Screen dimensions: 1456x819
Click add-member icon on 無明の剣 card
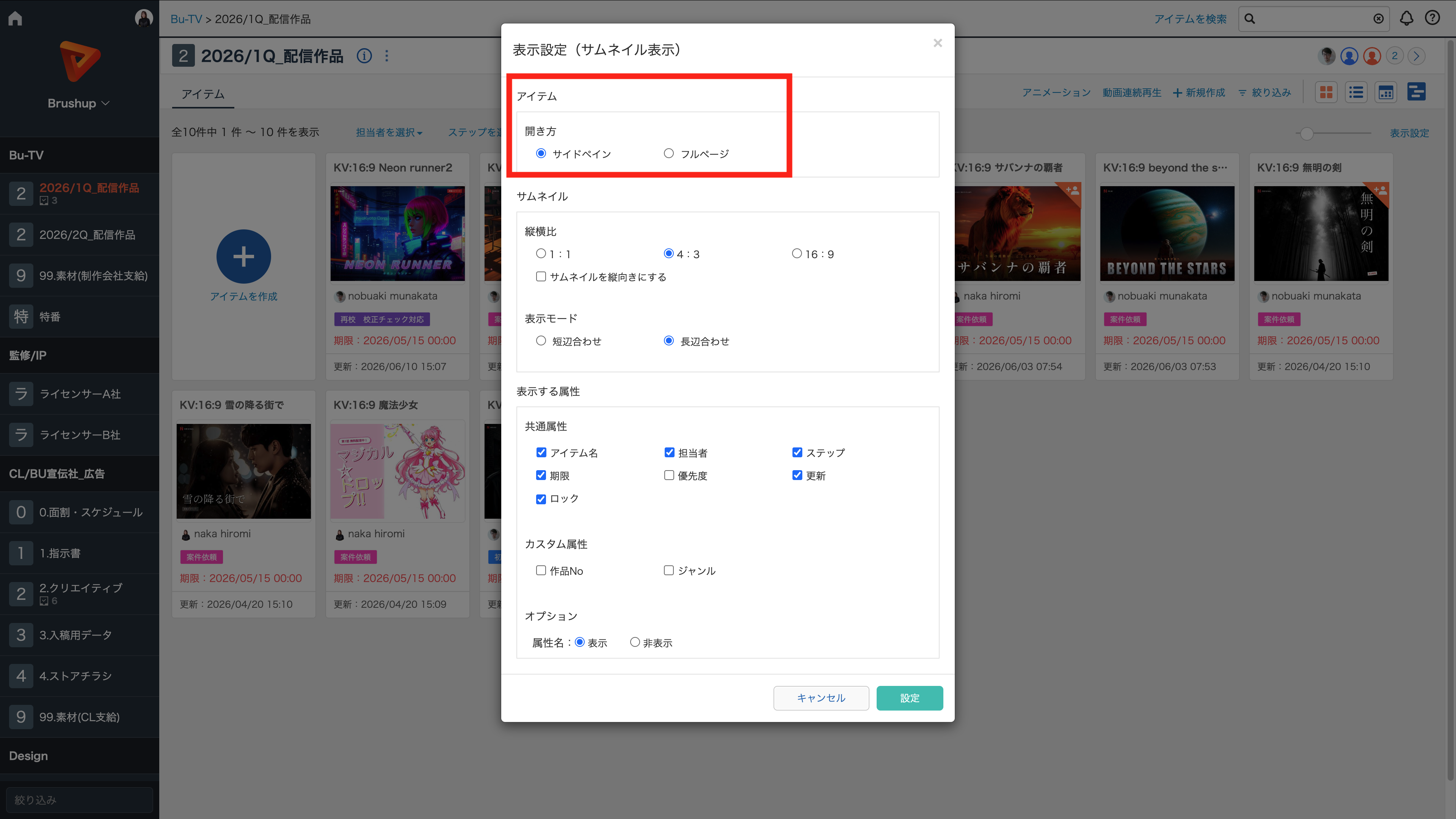(x=1380, y=190)
